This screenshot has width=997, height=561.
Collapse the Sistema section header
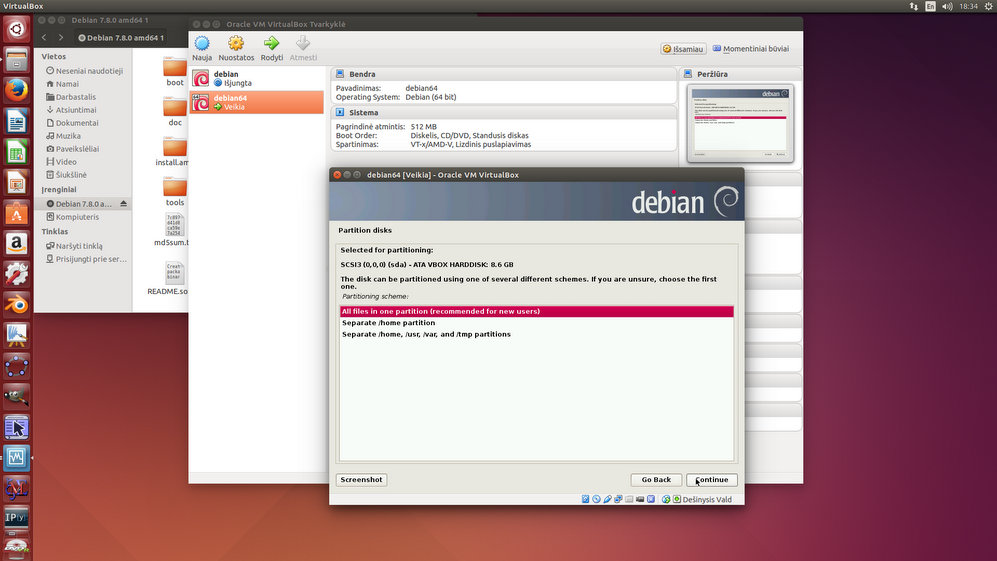click(x=362, y=113)
